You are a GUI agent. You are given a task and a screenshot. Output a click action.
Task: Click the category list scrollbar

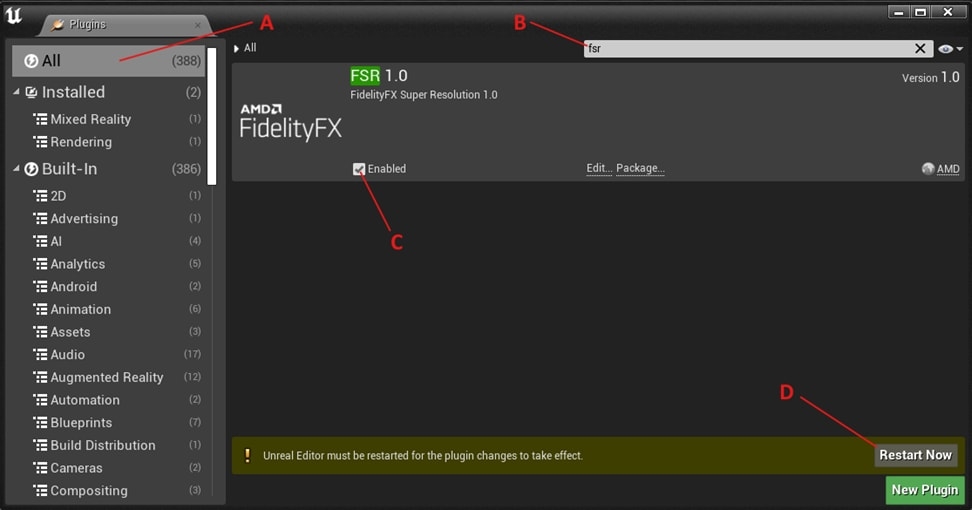pyautogui.click(x=212, y=116)
